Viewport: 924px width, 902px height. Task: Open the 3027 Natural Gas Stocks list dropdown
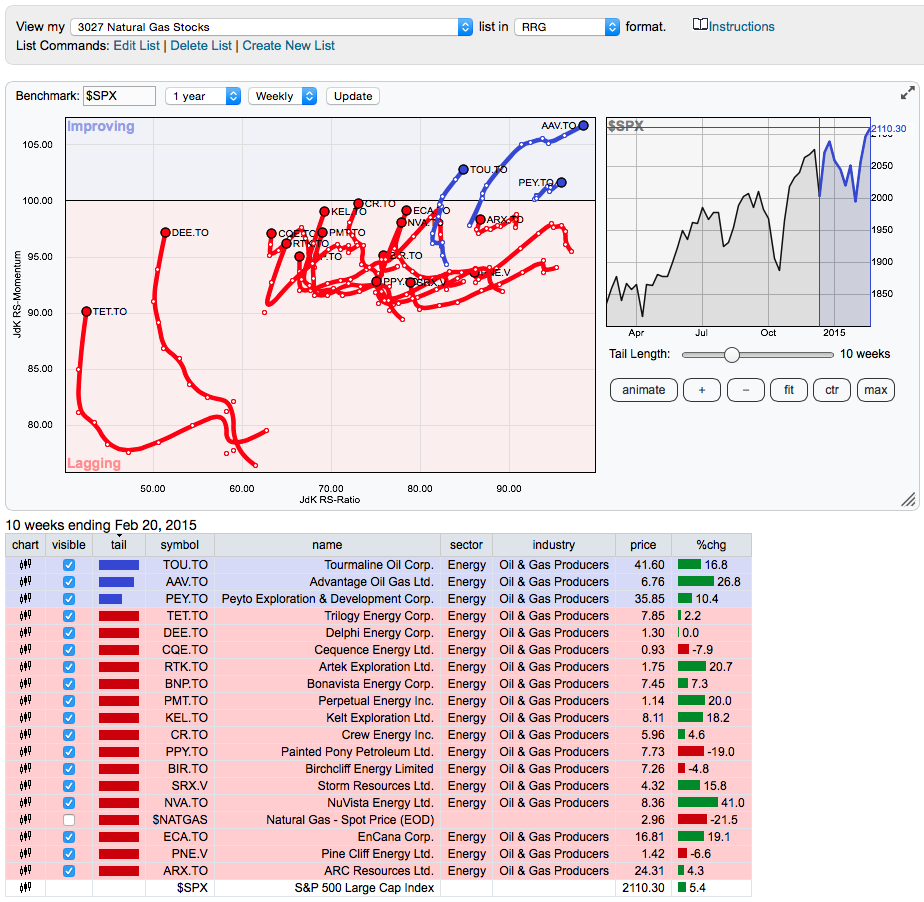pos(272,27)
